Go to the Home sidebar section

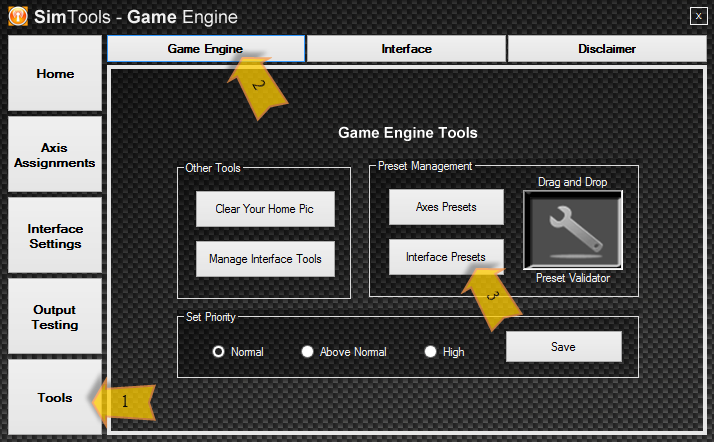pyautogui.click(x=55, y=73)
